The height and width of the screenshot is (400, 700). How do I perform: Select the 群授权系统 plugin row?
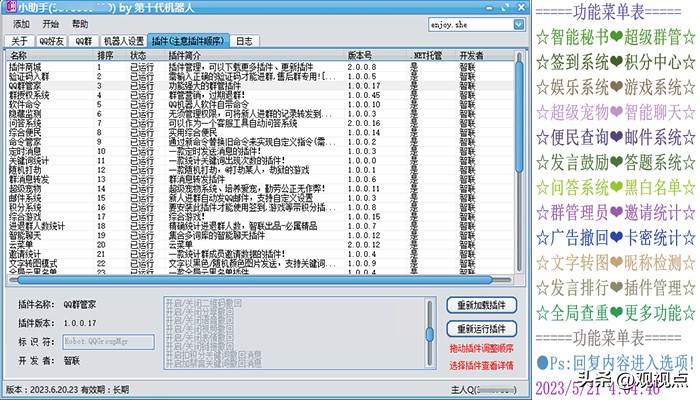261,95
